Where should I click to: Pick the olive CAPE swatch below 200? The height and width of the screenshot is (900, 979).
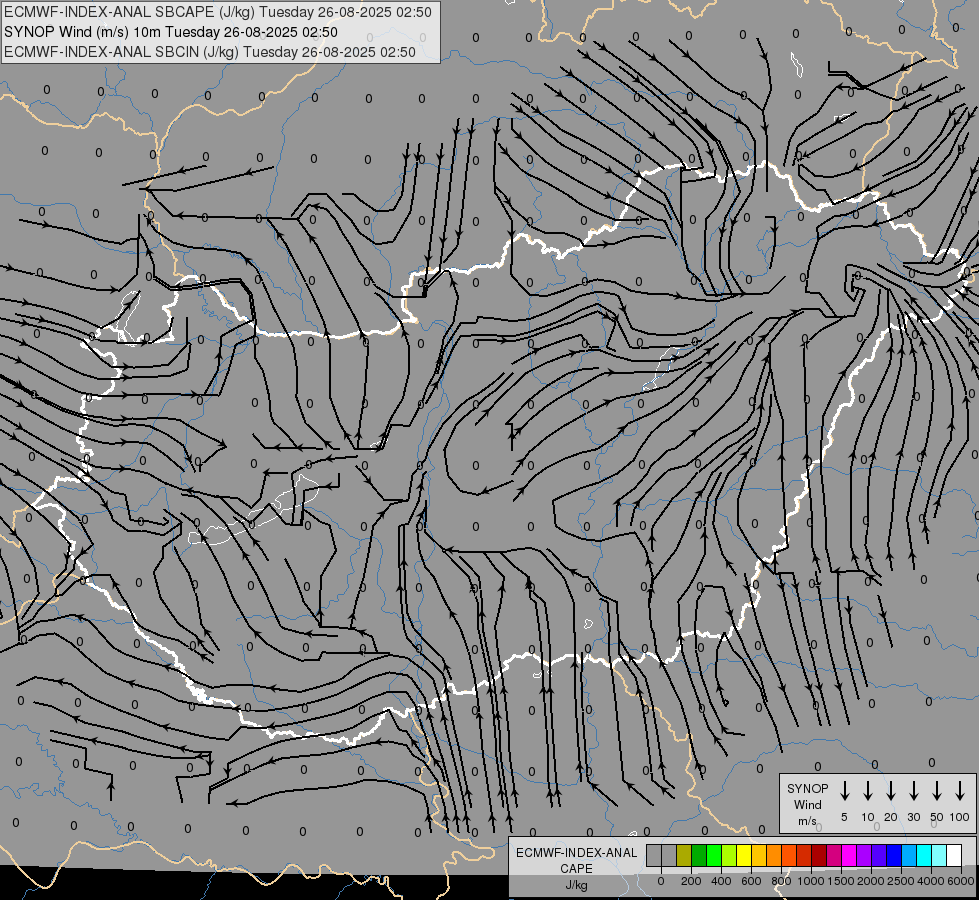click(x=684, y=855)
